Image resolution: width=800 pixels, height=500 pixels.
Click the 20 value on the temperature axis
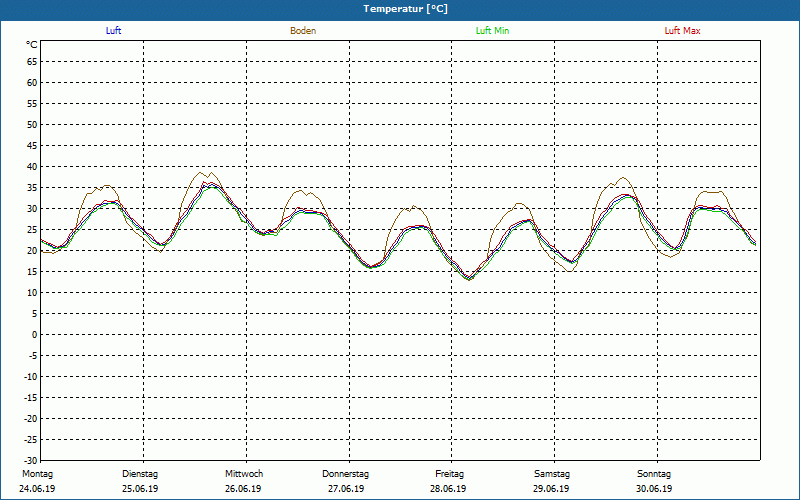pyautogui.click(x=32, y=251)
